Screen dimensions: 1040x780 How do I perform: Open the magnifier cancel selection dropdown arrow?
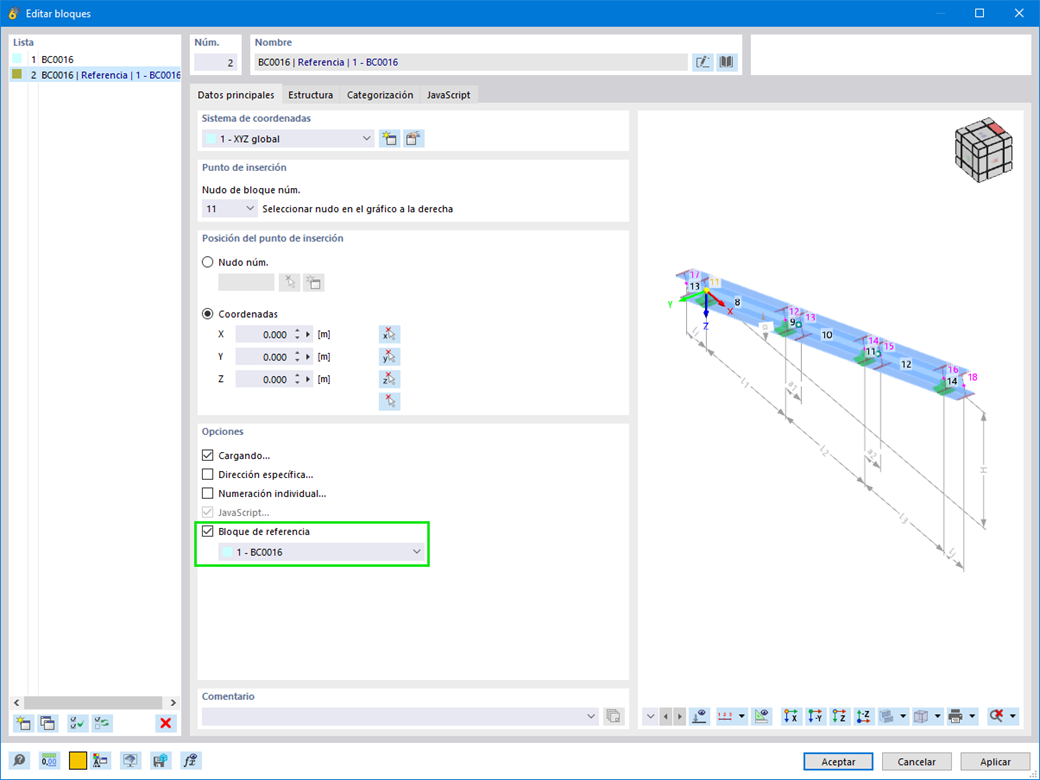pos(1012,716)
